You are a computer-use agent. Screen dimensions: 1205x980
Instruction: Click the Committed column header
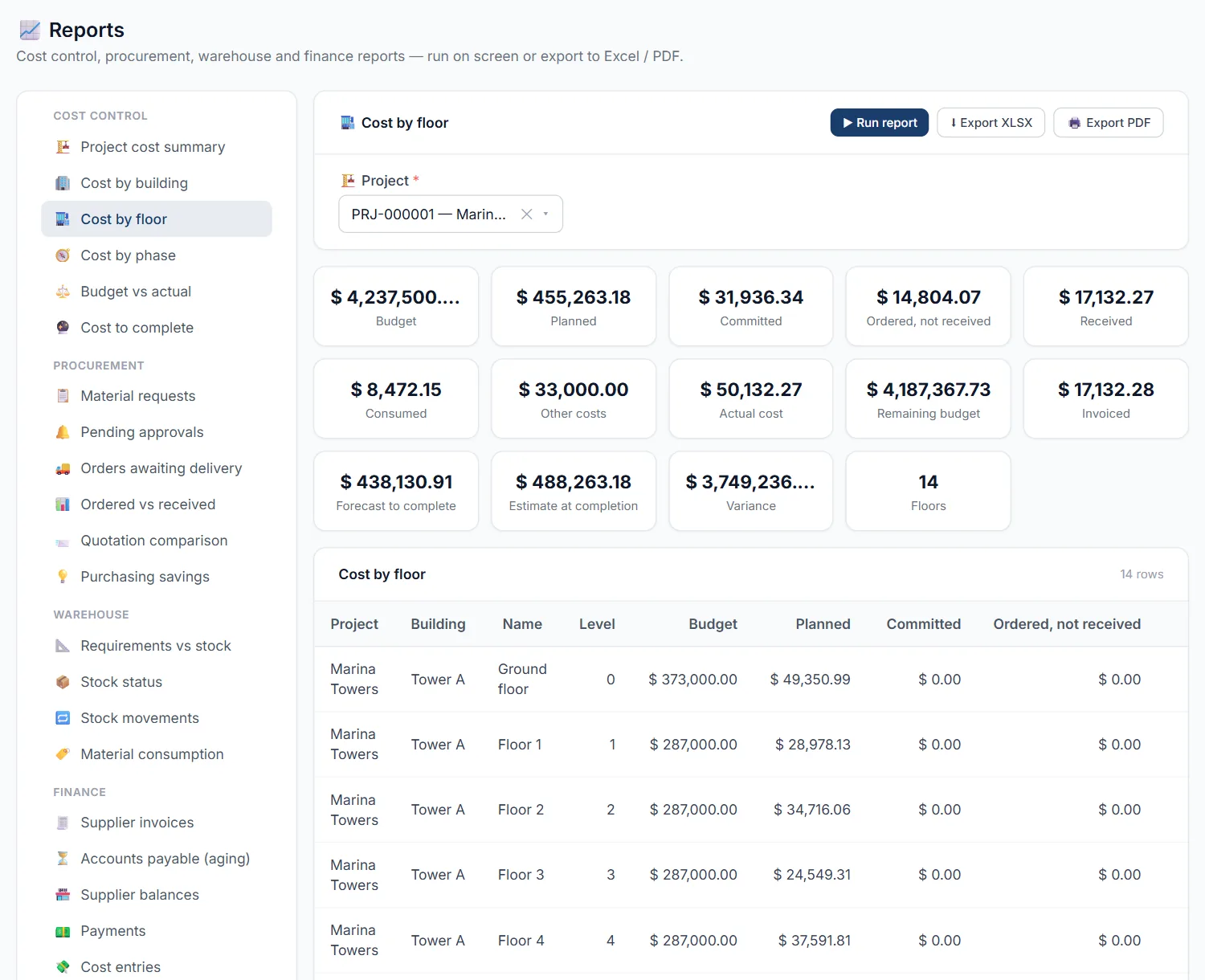(x=923, y=624)
